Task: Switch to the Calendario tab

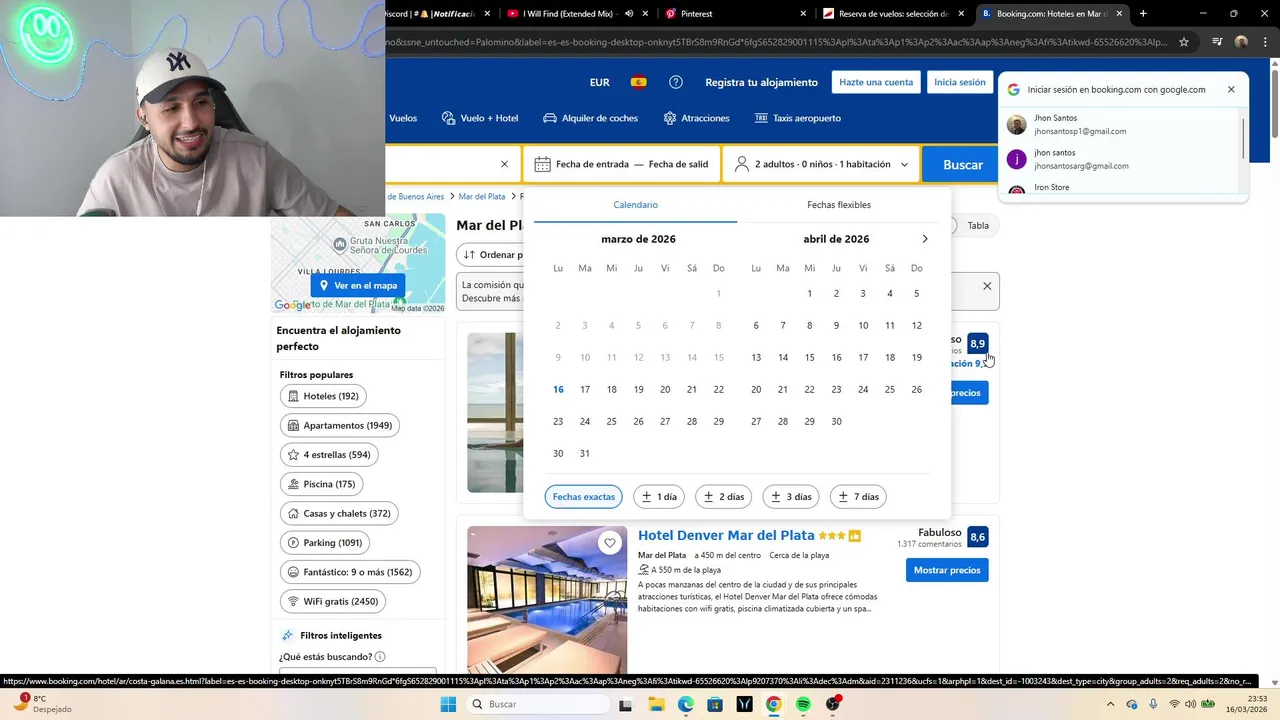Action: (x=635, y=205)
